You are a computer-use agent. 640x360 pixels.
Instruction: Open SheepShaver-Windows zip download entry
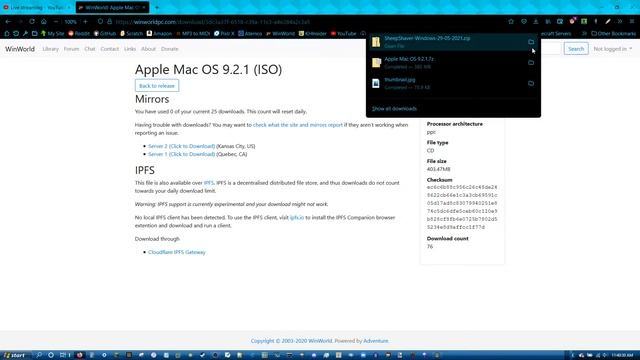pos(445,42)
